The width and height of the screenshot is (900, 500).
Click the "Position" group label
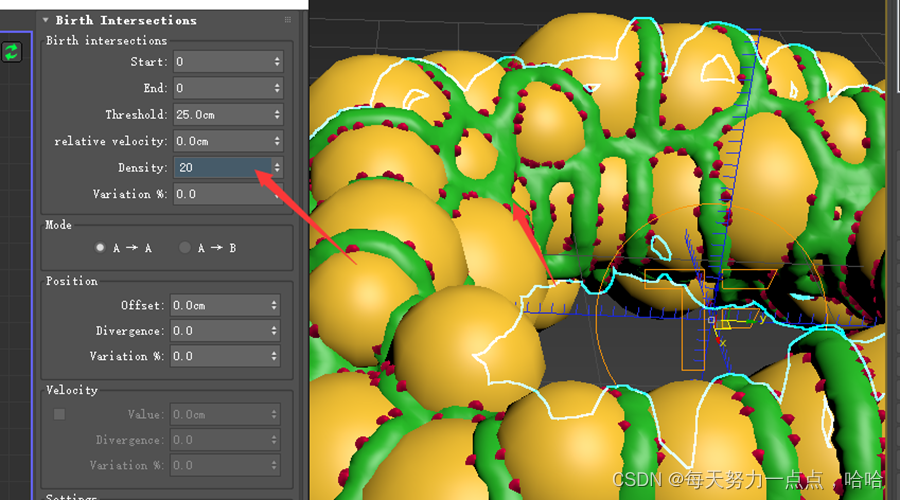click(x=72, y=281)
